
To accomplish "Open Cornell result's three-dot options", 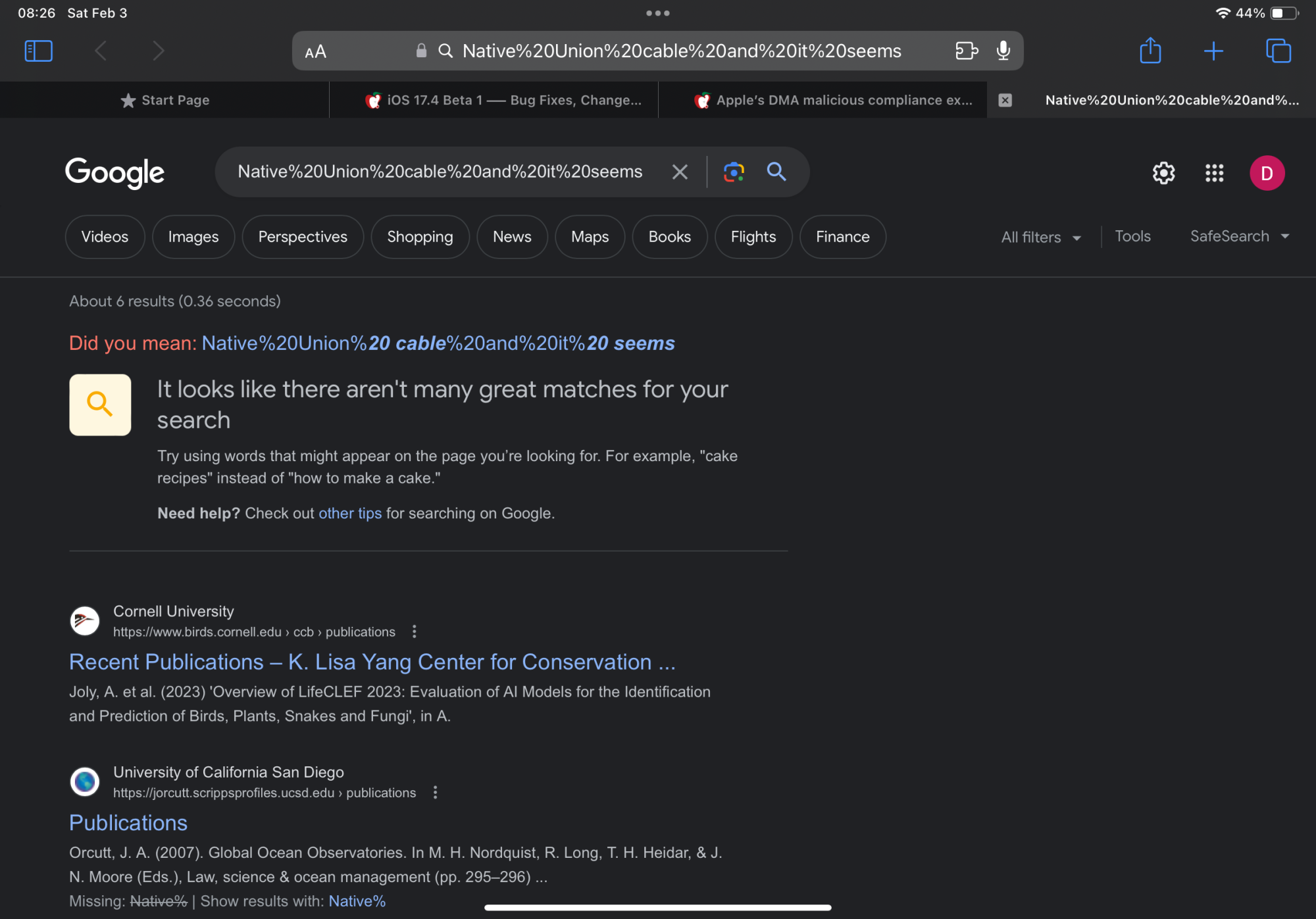I will pos(414,632).
